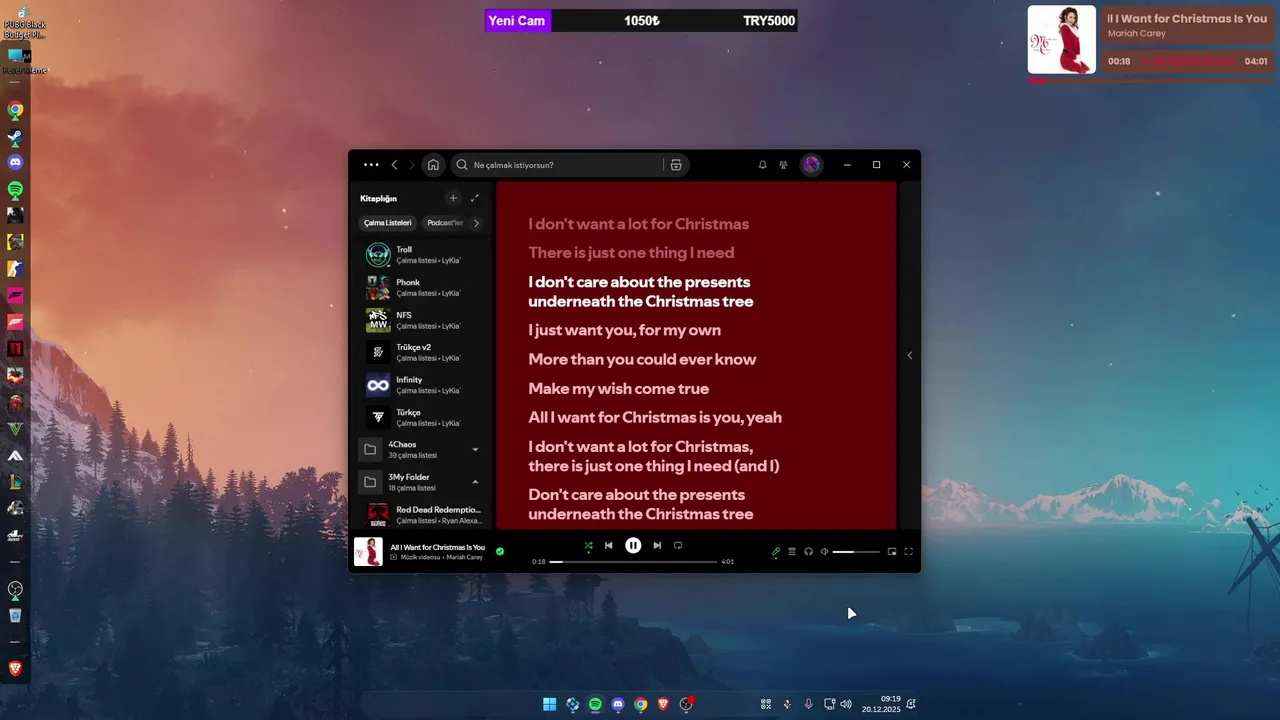Screen dimensions: 1280x720
Task: Click the desktop widget album art
Action: pyautogui.click(x=1062, y=40)
